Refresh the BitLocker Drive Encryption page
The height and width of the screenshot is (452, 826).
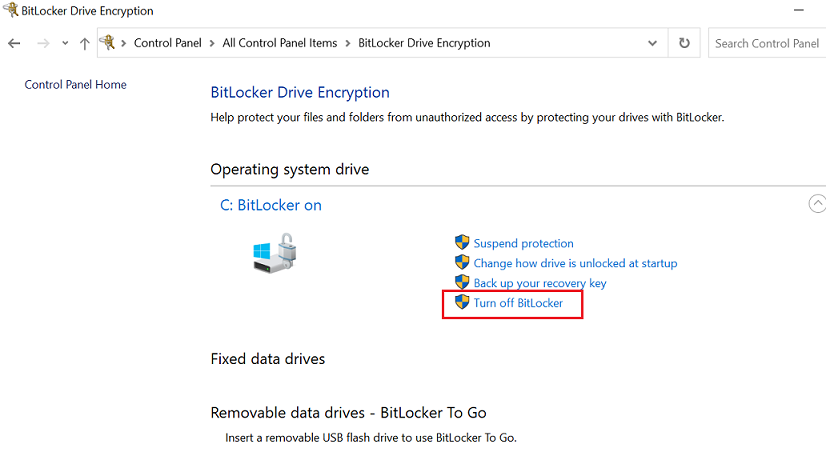click(684, 44)
